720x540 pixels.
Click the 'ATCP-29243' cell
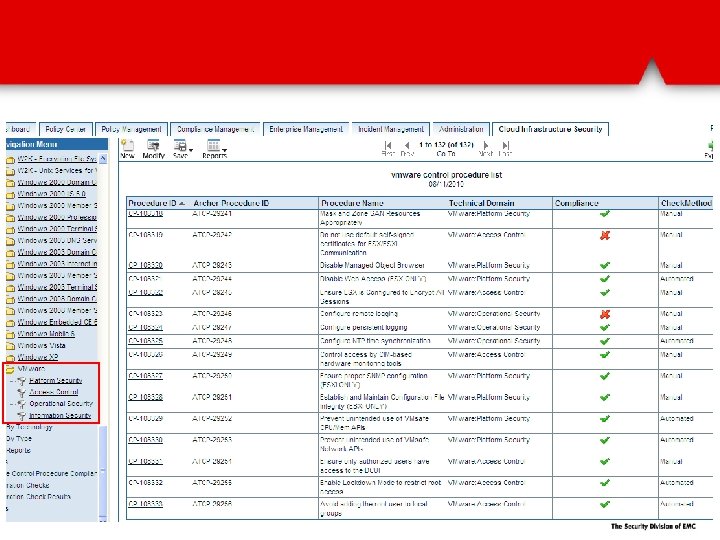click(212, 265)
